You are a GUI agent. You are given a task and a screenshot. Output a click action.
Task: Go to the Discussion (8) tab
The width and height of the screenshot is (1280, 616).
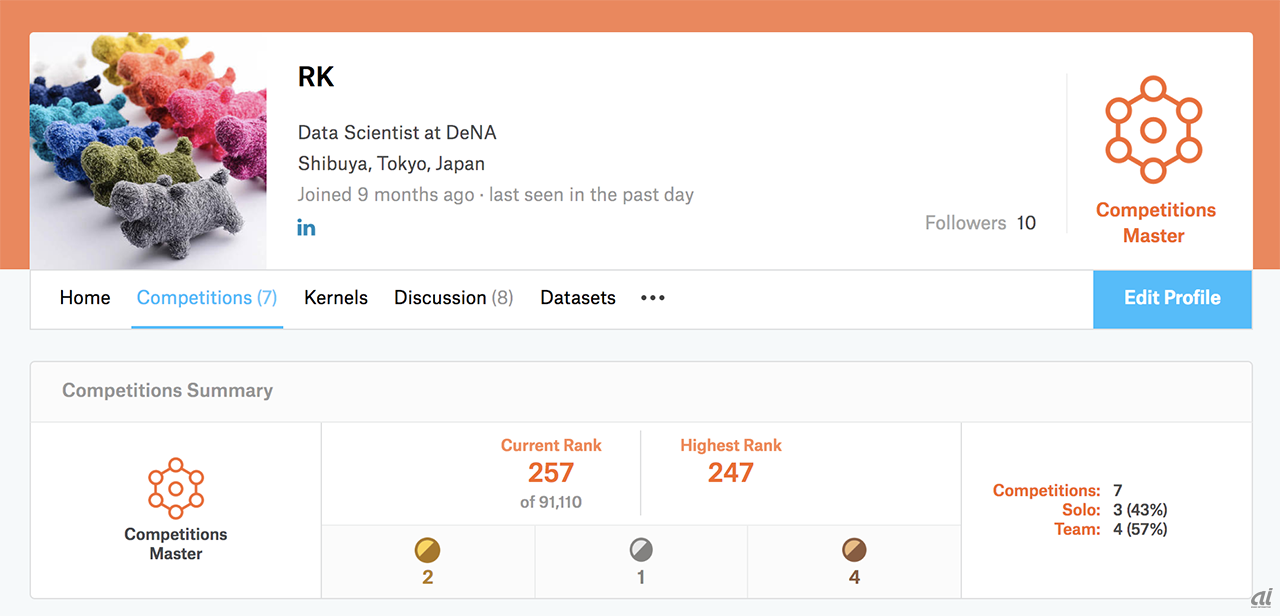coord(453,298)
